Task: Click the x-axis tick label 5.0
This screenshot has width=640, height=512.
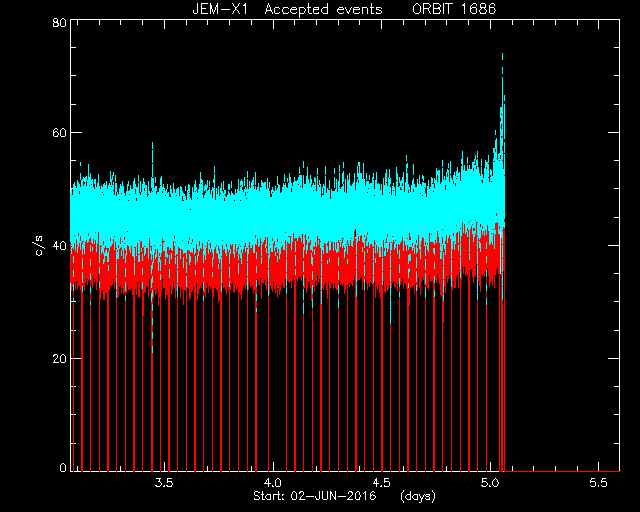Action: coord(490,483)
